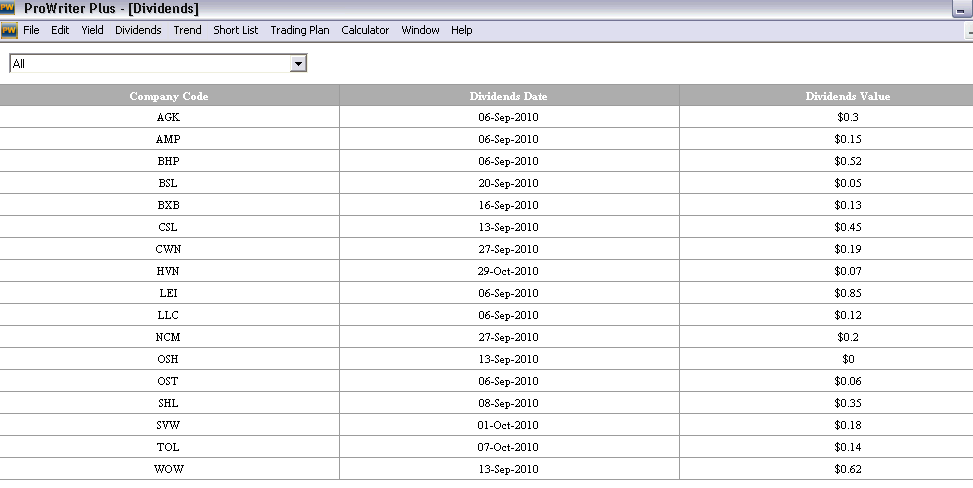Select the BXB company code cell
This screenshot has height=488, width=973.
[169, 206]
